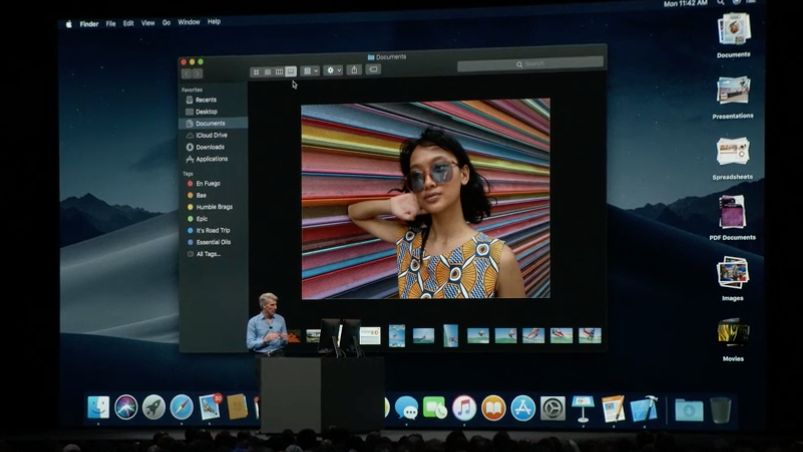Select the orange Bae tag

point(197,195)
